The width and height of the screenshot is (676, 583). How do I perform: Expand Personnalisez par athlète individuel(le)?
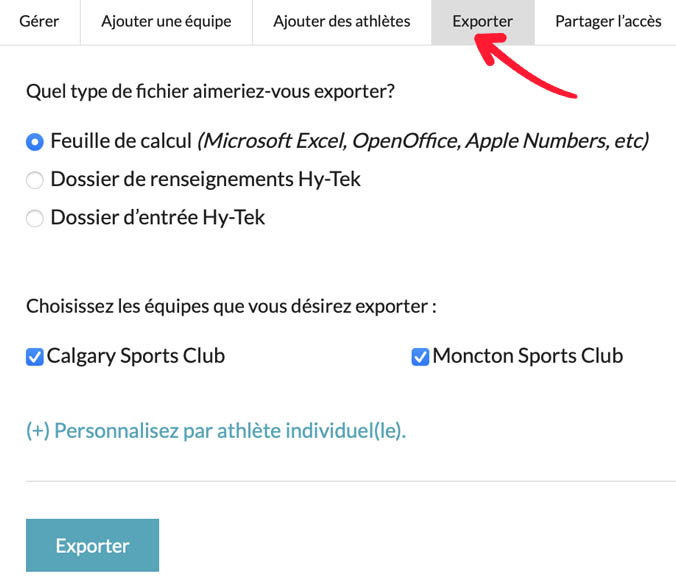[216, 431]
